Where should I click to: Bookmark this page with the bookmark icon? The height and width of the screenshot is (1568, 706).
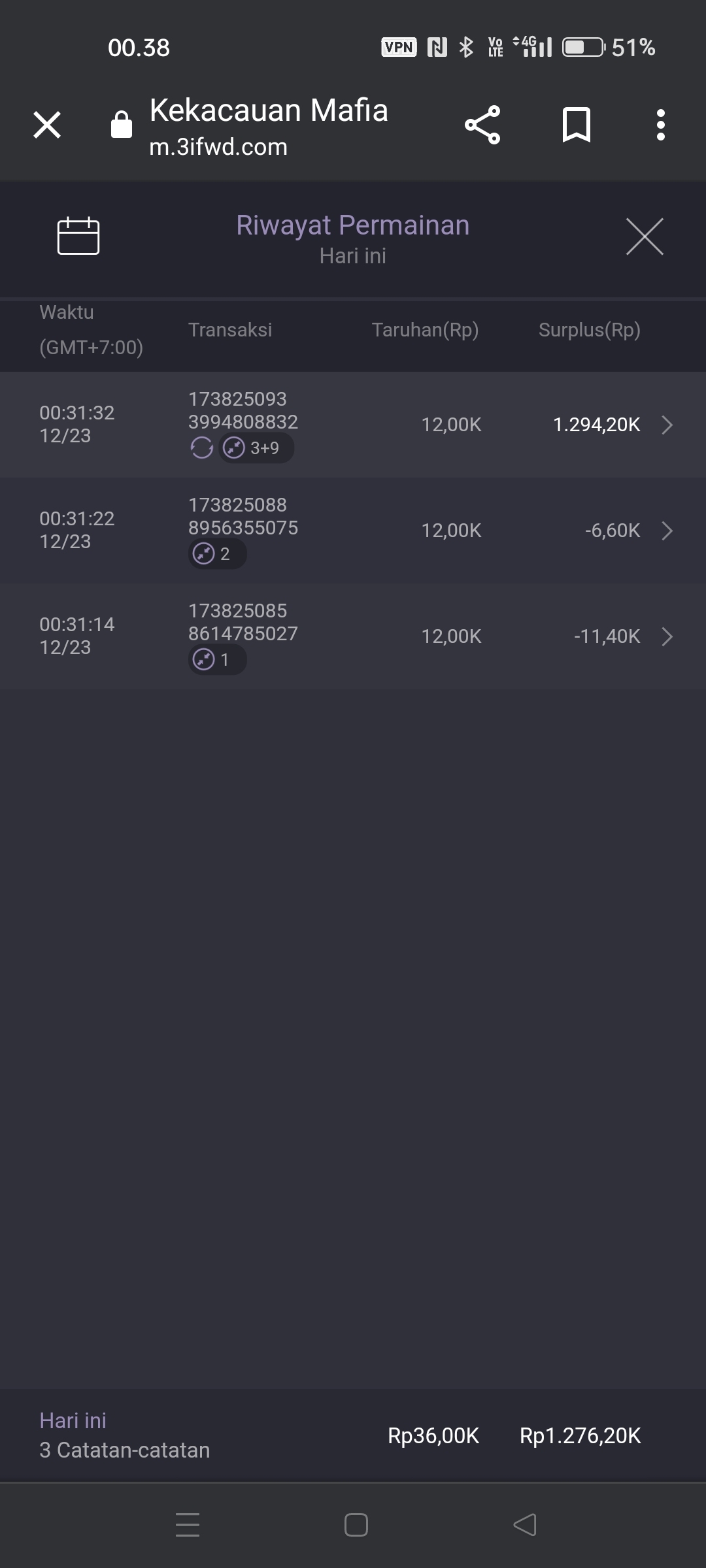pyautogui.click(x=576, y=124)
